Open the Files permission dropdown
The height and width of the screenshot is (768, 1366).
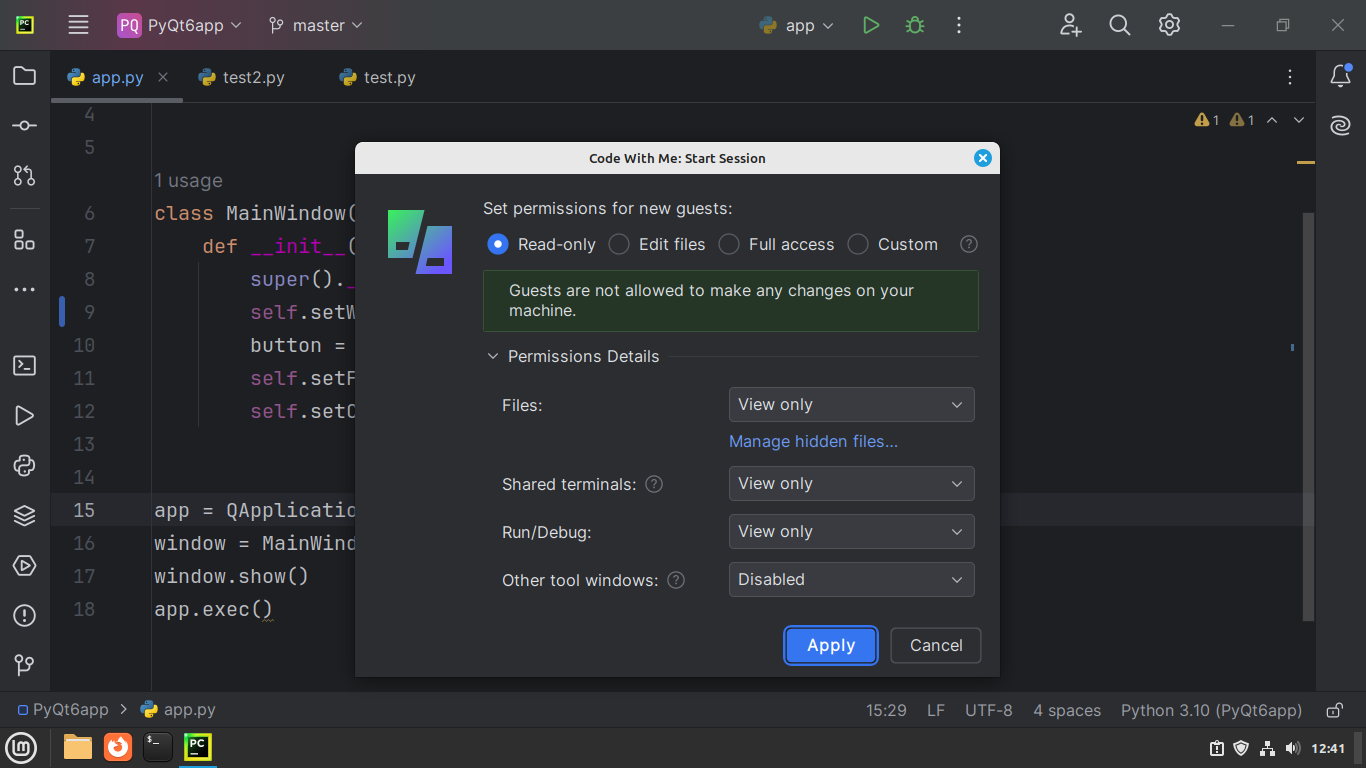(851, 404)
